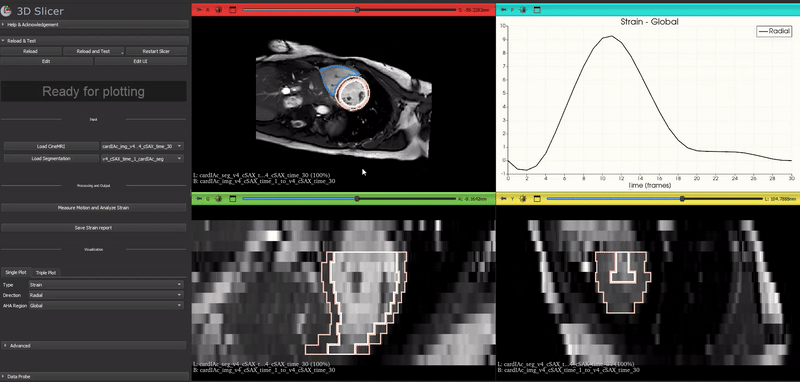Open the AHA Region dropdown set to Global

point(106,305)
